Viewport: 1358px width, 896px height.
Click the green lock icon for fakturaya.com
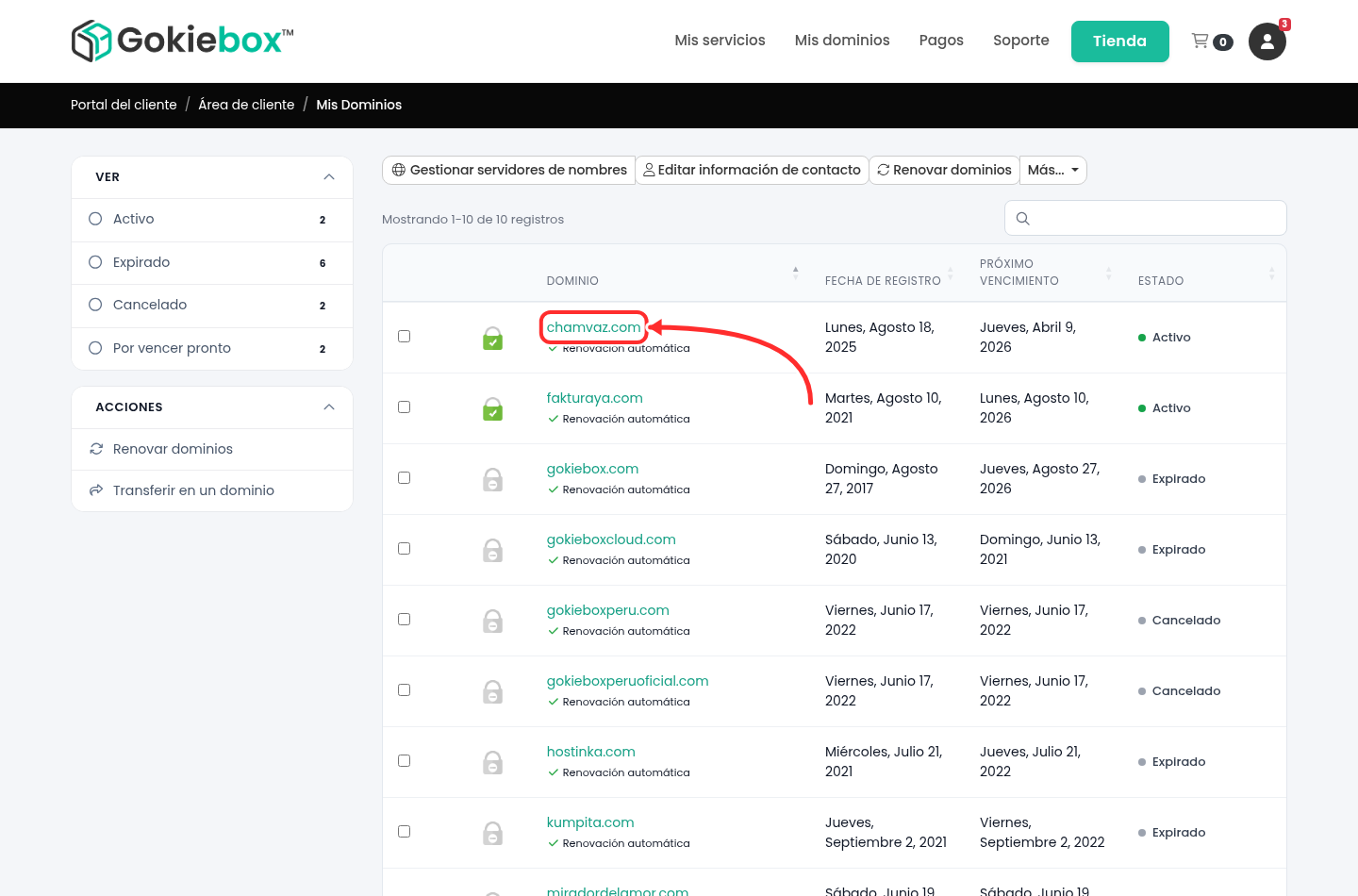click(492, 408)
